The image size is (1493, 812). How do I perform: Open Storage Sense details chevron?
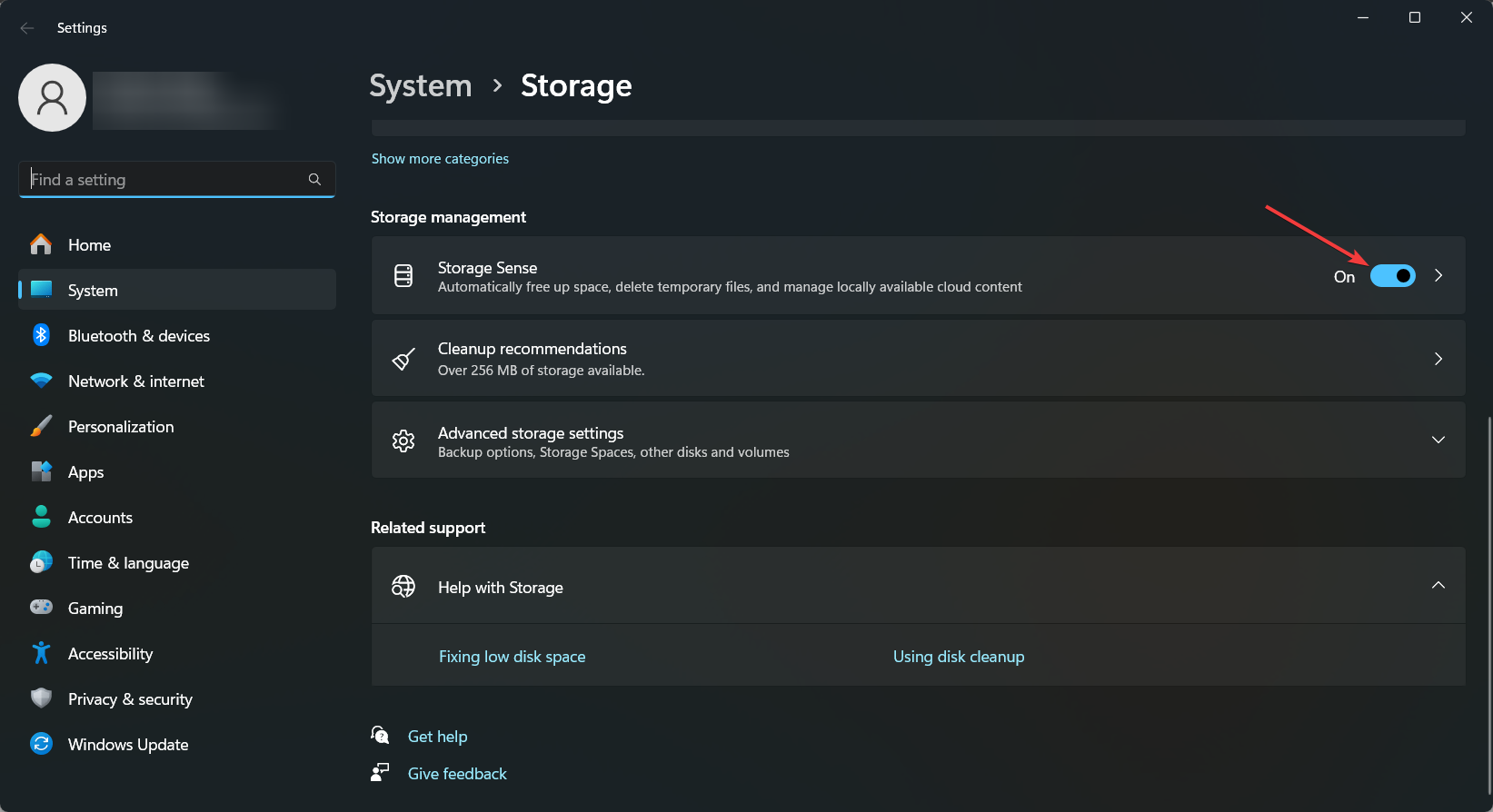1438,275
